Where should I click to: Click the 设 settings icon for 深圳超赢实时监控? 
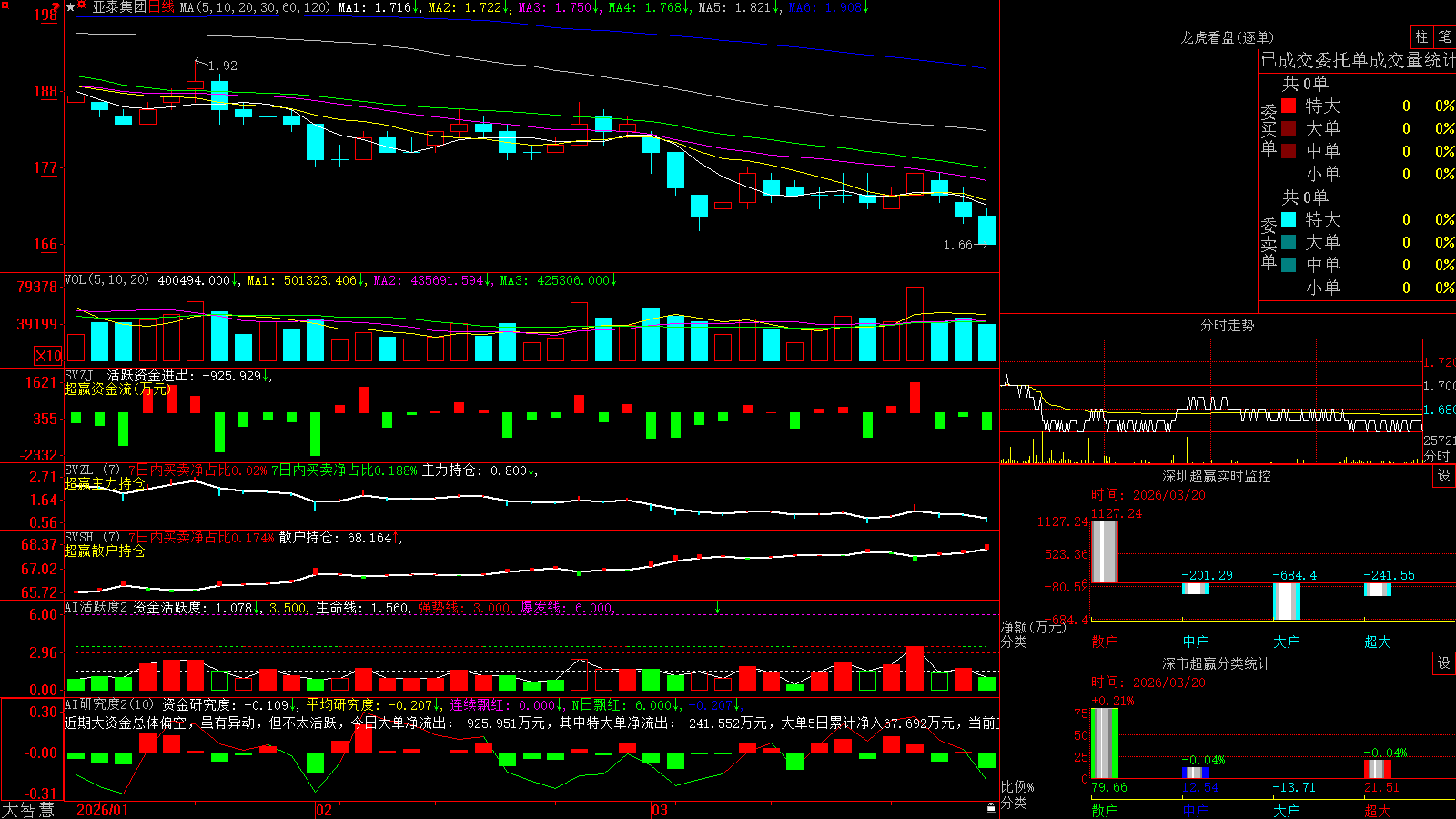tap(1444, 476)
